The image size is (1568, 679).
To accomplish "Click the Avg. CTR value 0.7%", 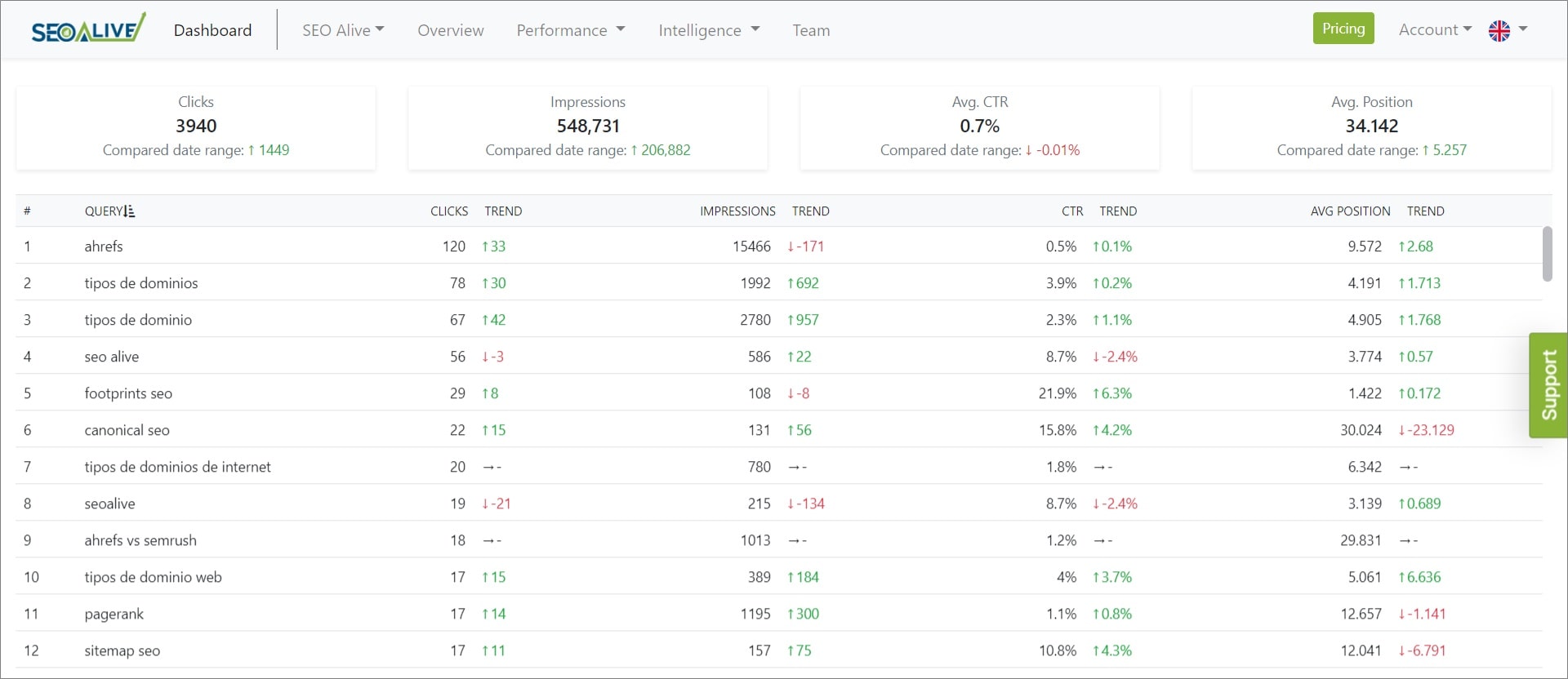I will point(979,126).
